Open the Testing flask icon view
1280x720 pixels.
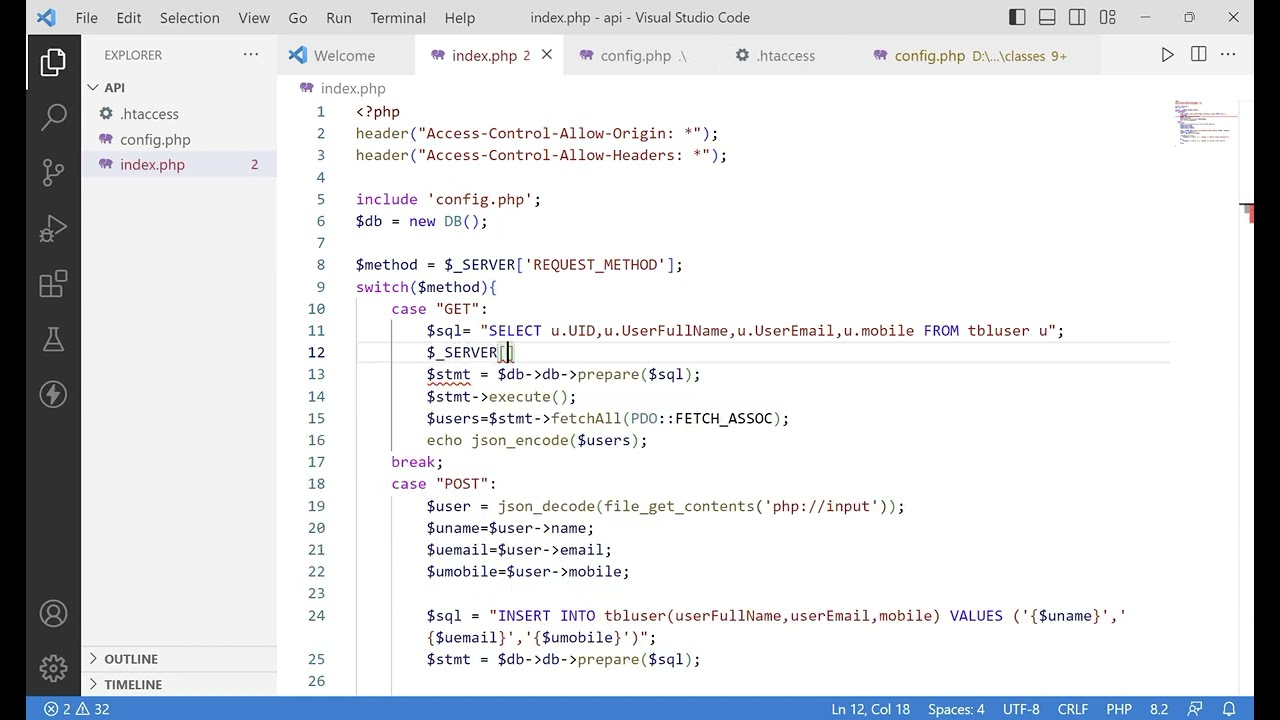(x=53, y=340)
